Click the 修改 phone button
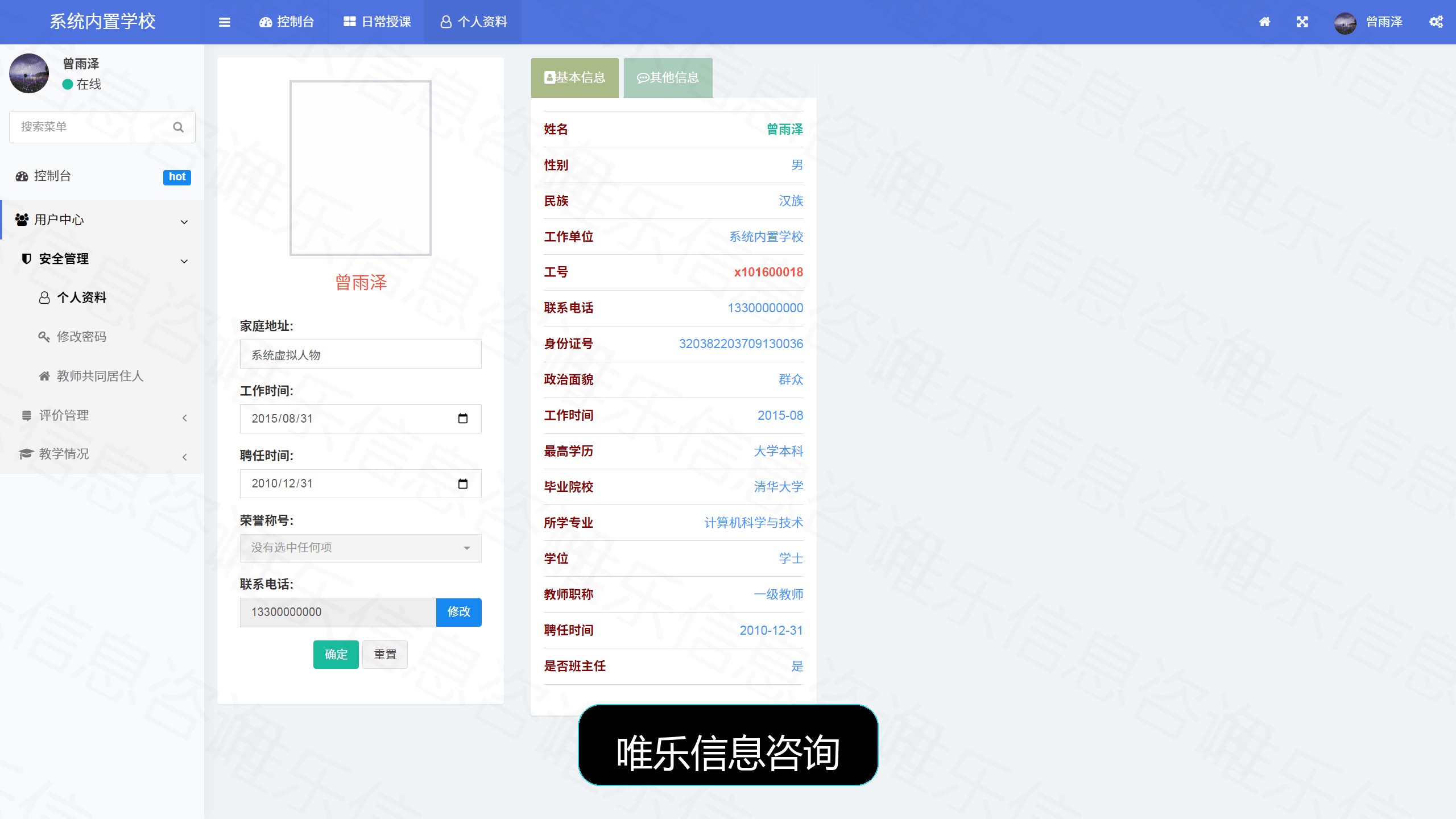The image size is (1456, 819). click(459, 612)
